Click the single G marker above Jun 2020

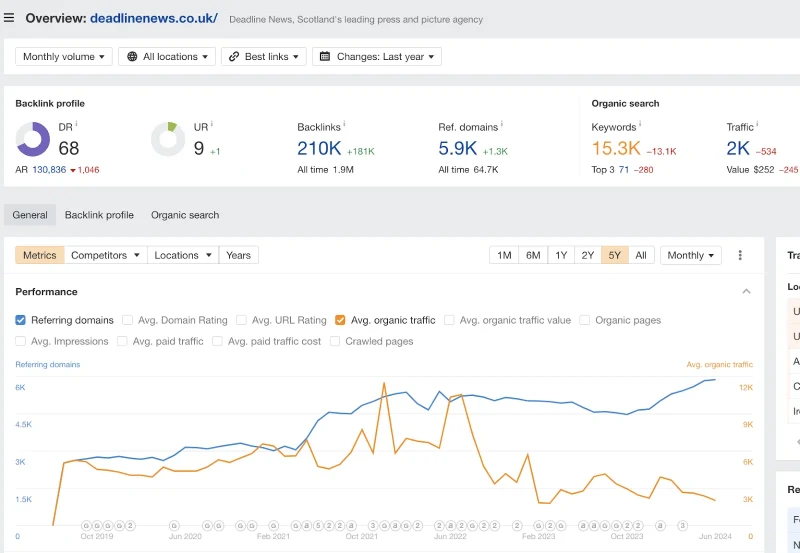(174, 525)
